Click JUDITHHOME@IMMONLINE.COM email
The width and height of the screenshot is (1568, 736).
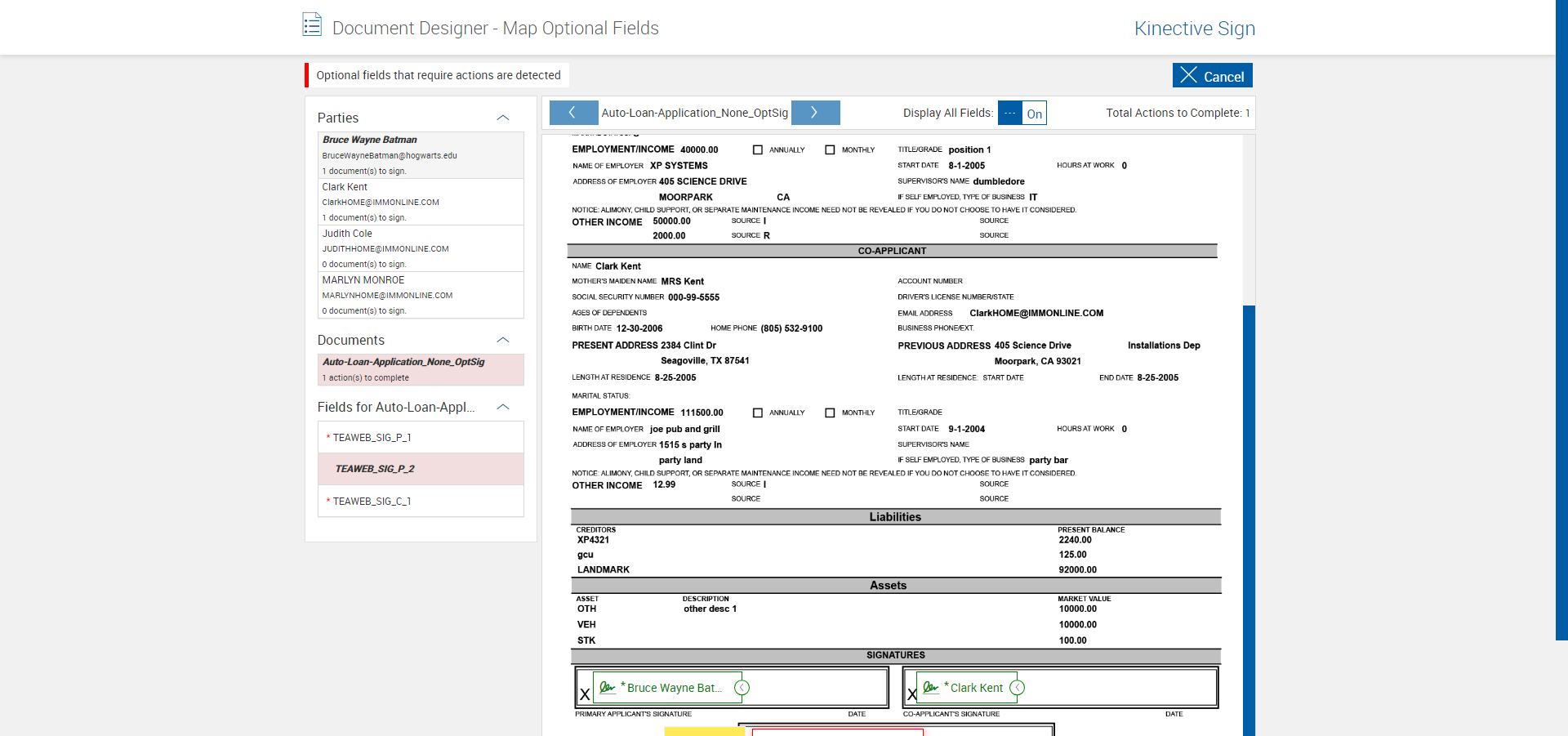click(385, 248)
